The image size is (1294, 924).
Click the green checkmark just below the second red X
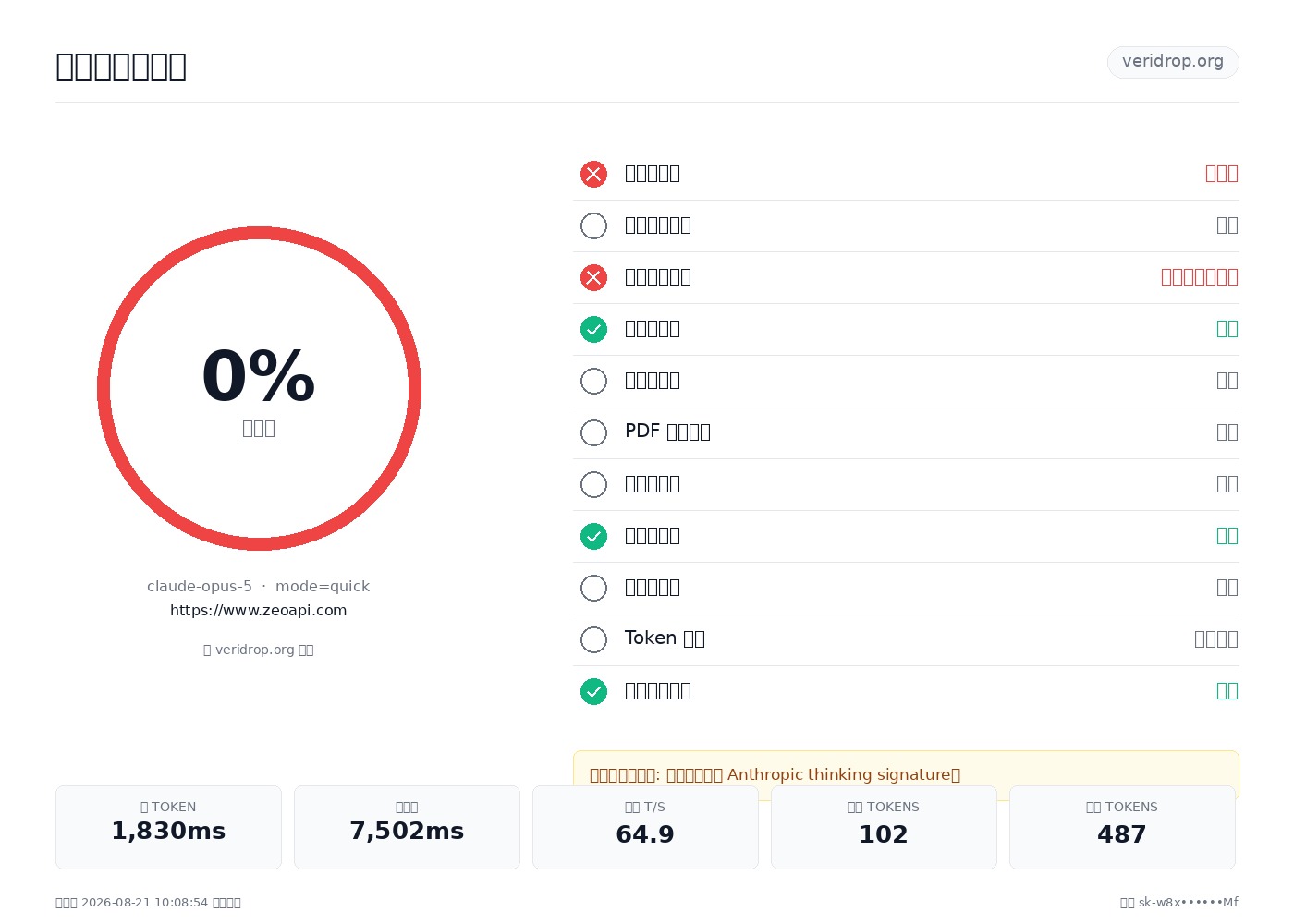click(x=593, y=329)
